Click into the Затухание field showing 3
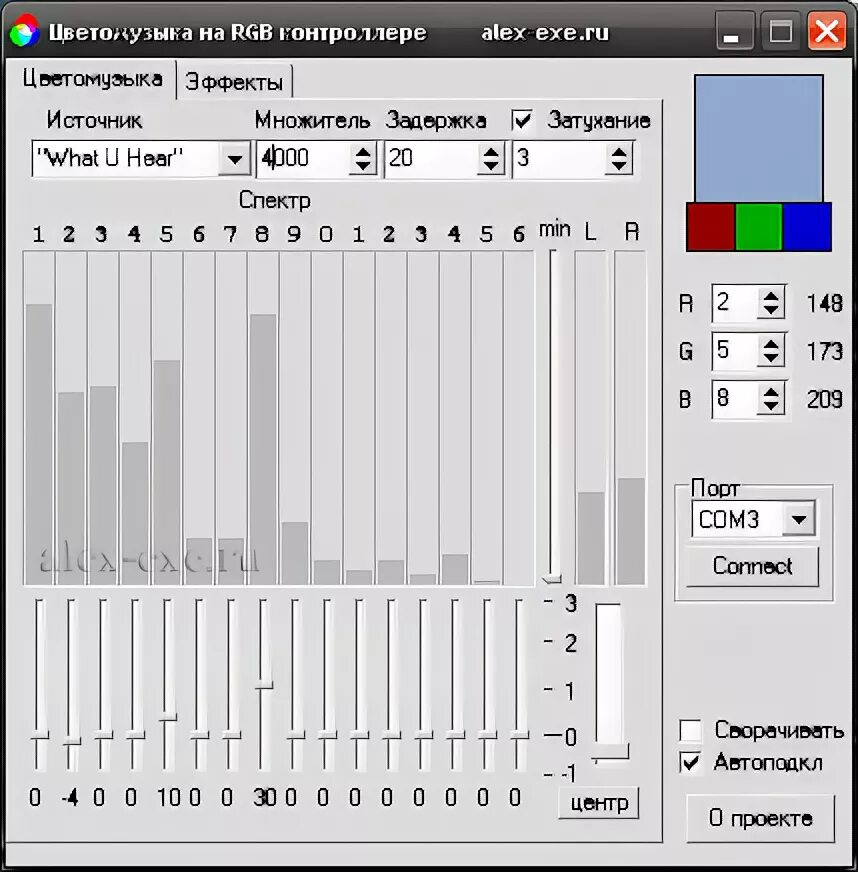This screenshot has height=872, width=858. 558,158
